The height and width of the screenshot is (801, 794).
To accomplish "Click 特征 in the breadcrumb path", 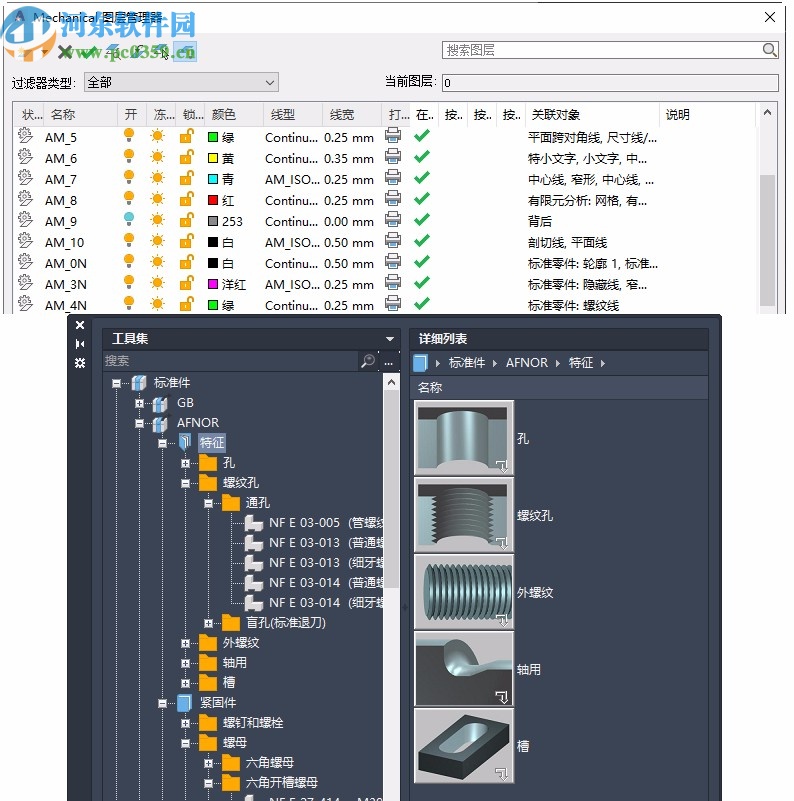I will [x=581, y=363].
